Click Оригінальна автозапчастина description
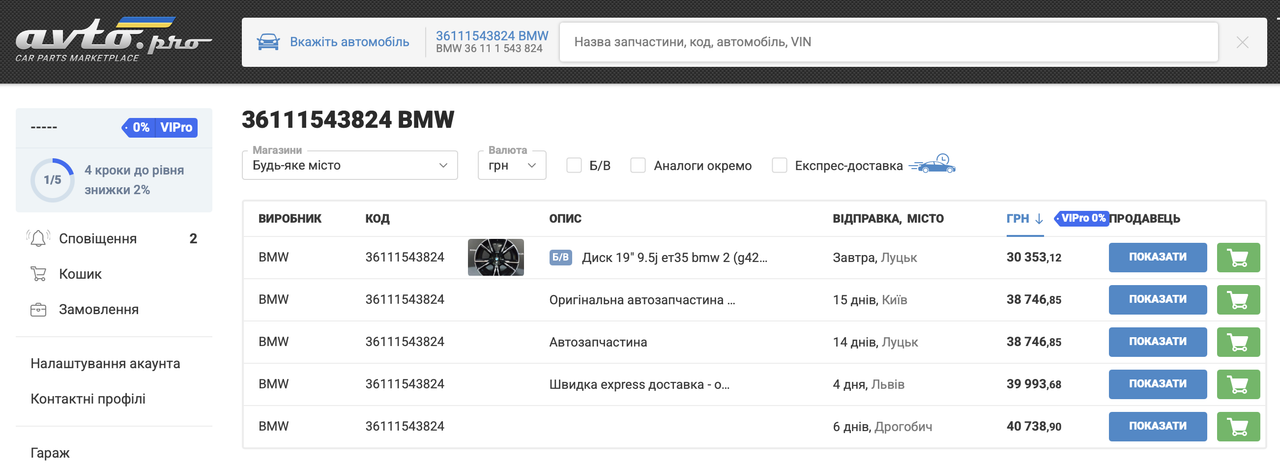Viewport: 1280px width, 465px height. (x=643, y=299)
